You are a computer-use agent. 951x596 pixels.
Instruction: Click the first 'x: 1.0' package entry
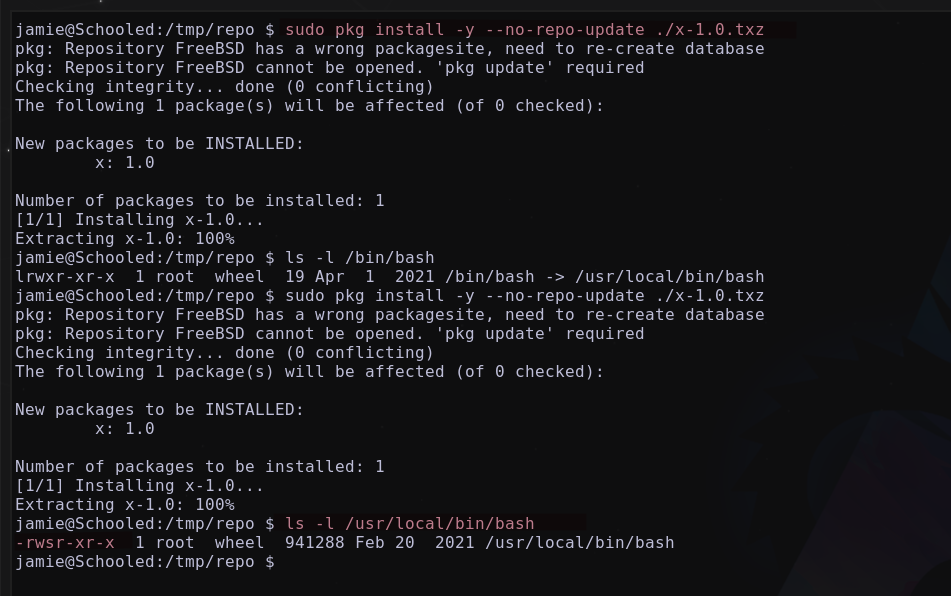(125, 163)
